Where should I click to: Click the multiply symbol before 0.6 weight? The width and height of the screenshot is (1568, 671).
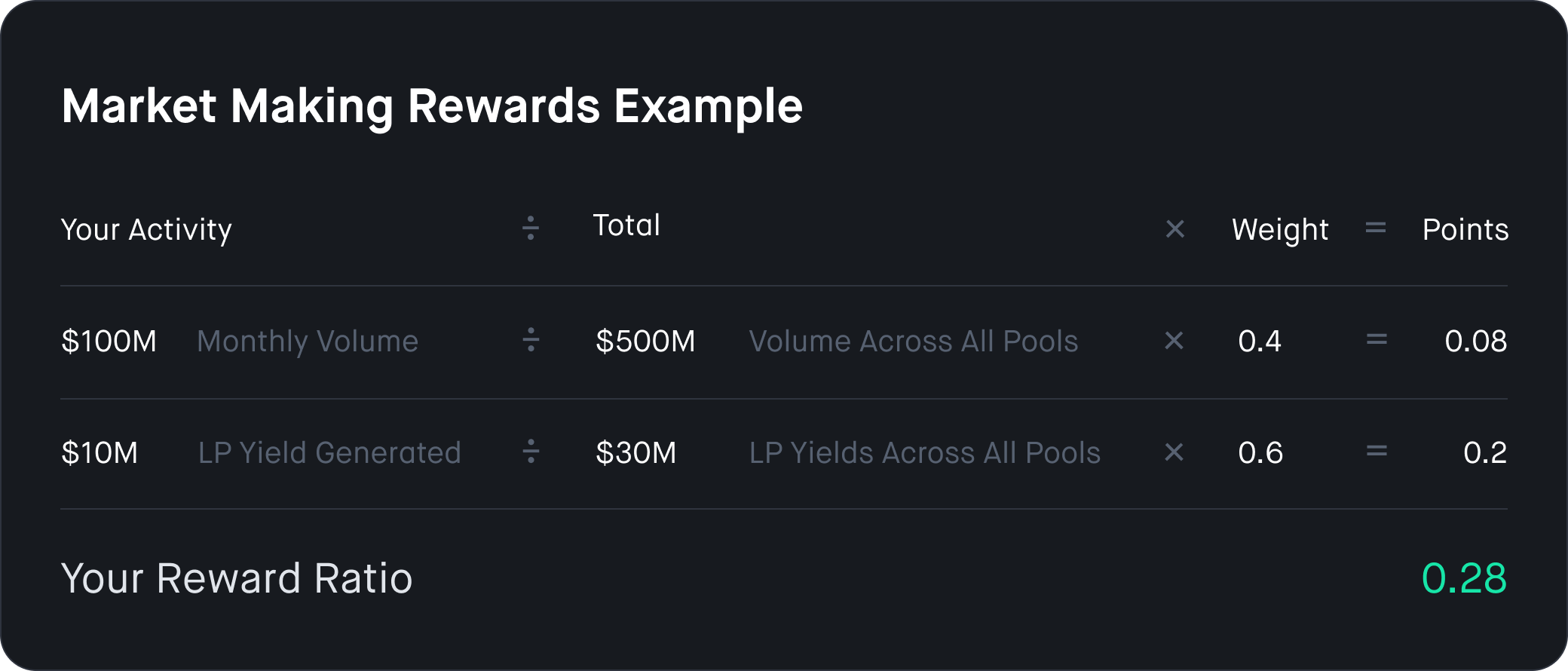pyautogui.click(x=1174, y=452)
